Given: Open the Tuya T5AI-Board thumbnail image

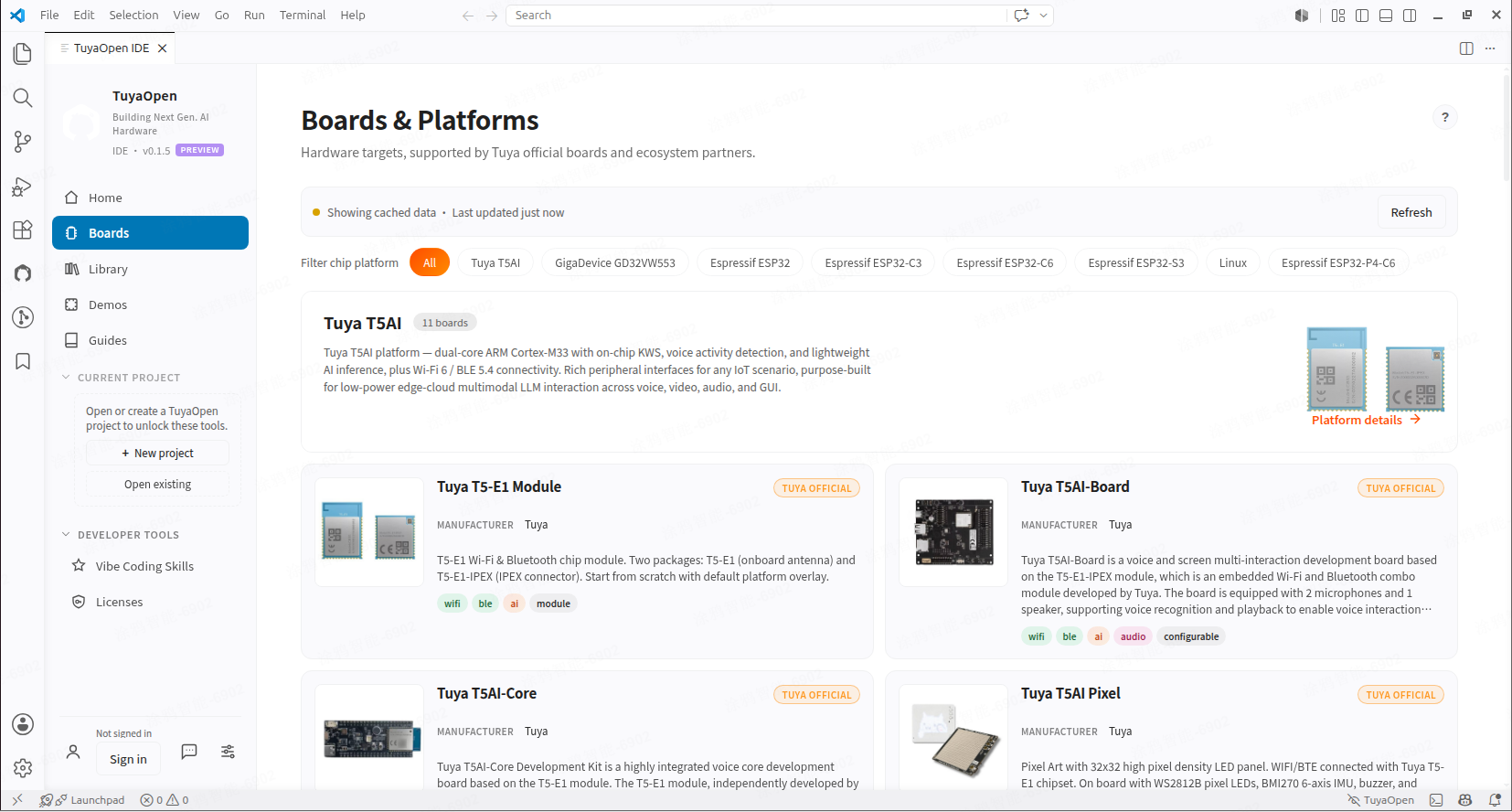Looking at the screenshot, I should coord(953,532).
